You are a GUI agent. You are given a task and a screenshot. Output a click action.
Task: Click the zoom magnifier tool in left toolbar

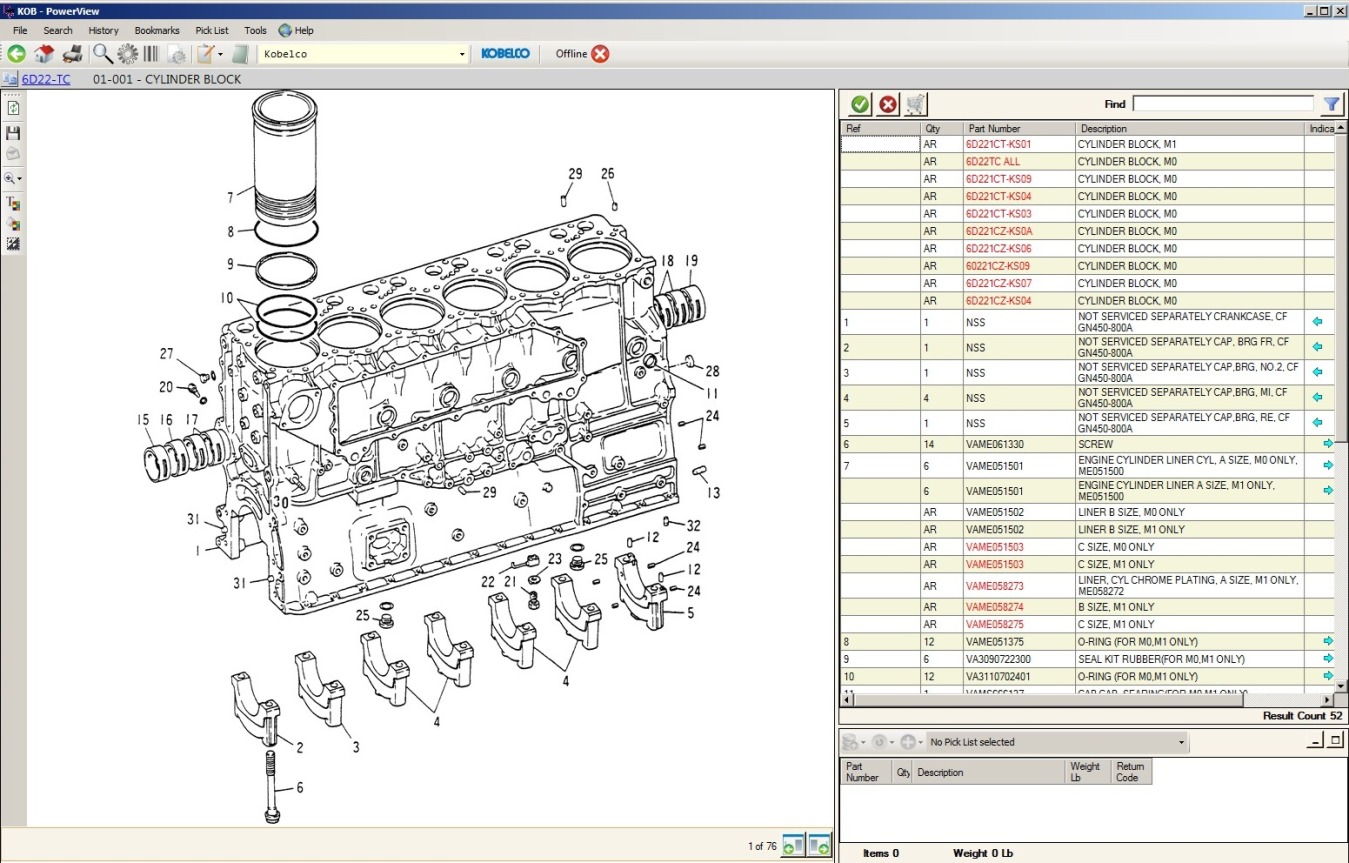(11, 178)
